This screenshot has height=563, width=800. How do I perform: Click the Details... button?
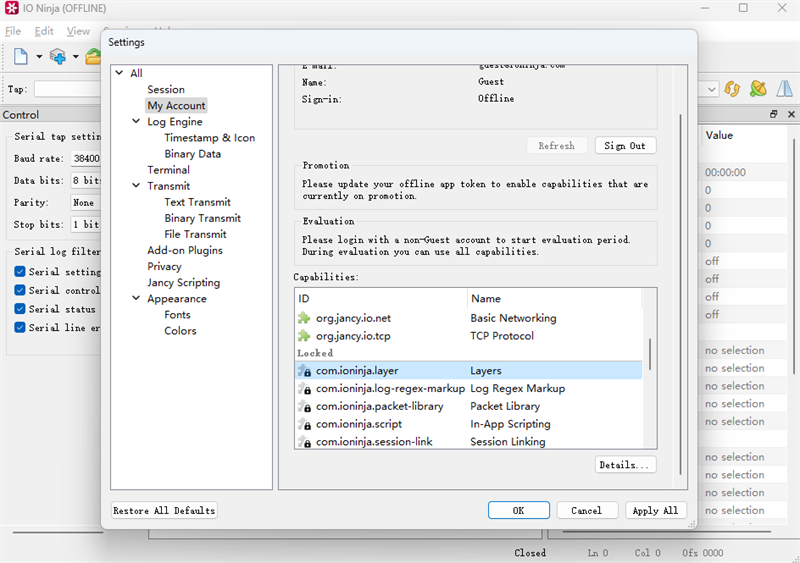tap(625, 465)
